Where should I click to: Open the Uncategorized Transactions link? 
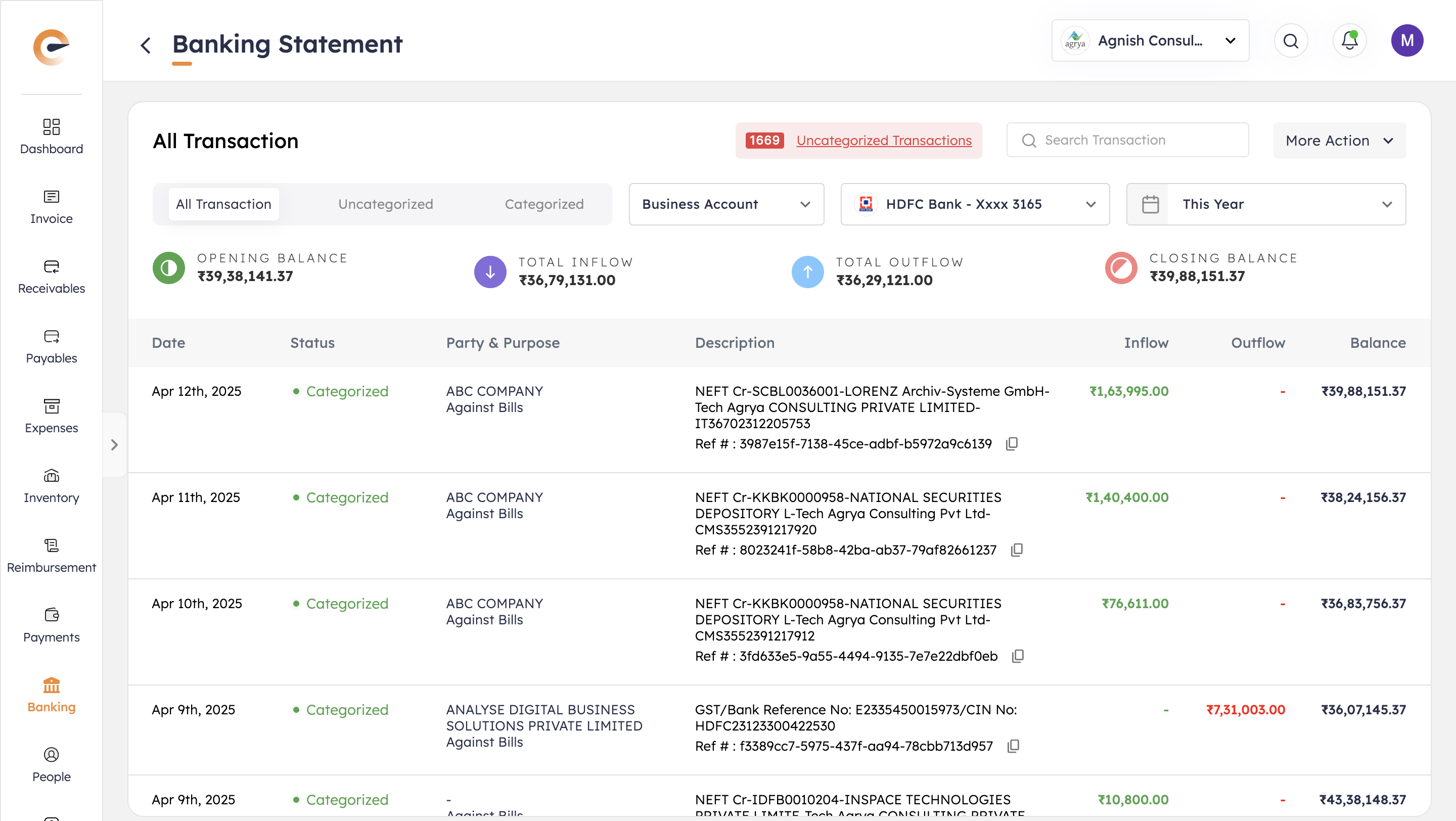point(883,141)
